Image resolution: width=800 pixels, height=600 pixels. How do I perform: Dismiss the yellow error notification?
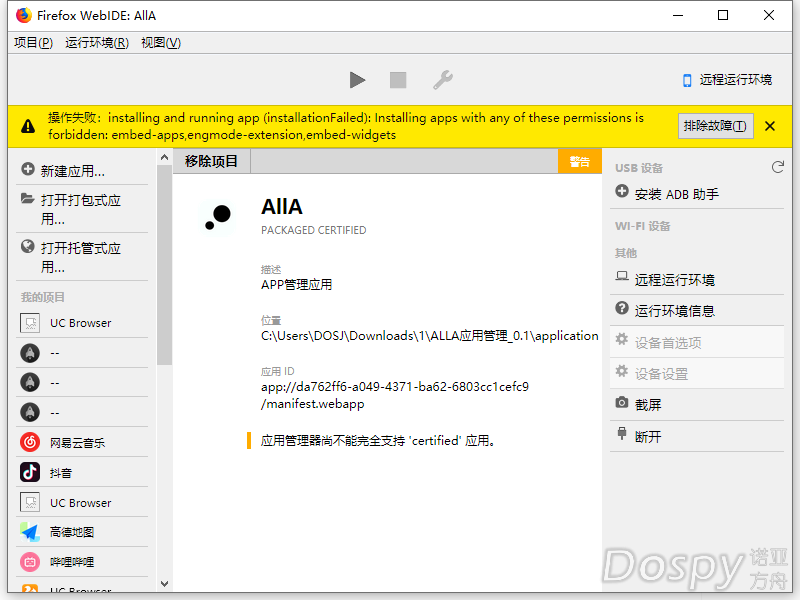pos(770,126)
